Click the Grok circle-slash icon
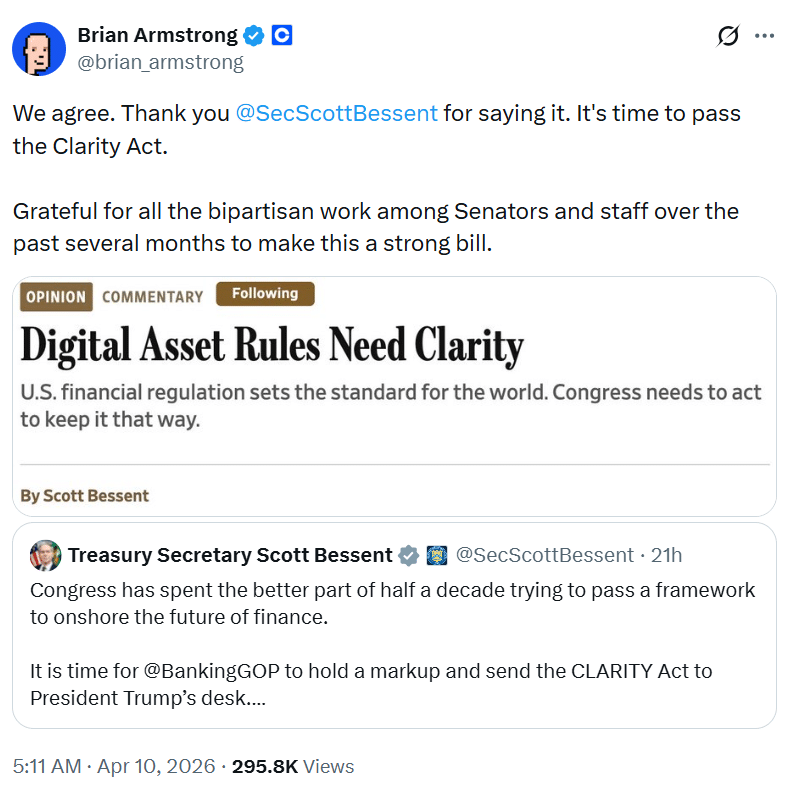The width and height of the screenshot is (798, 787). [x=728, y=36]
